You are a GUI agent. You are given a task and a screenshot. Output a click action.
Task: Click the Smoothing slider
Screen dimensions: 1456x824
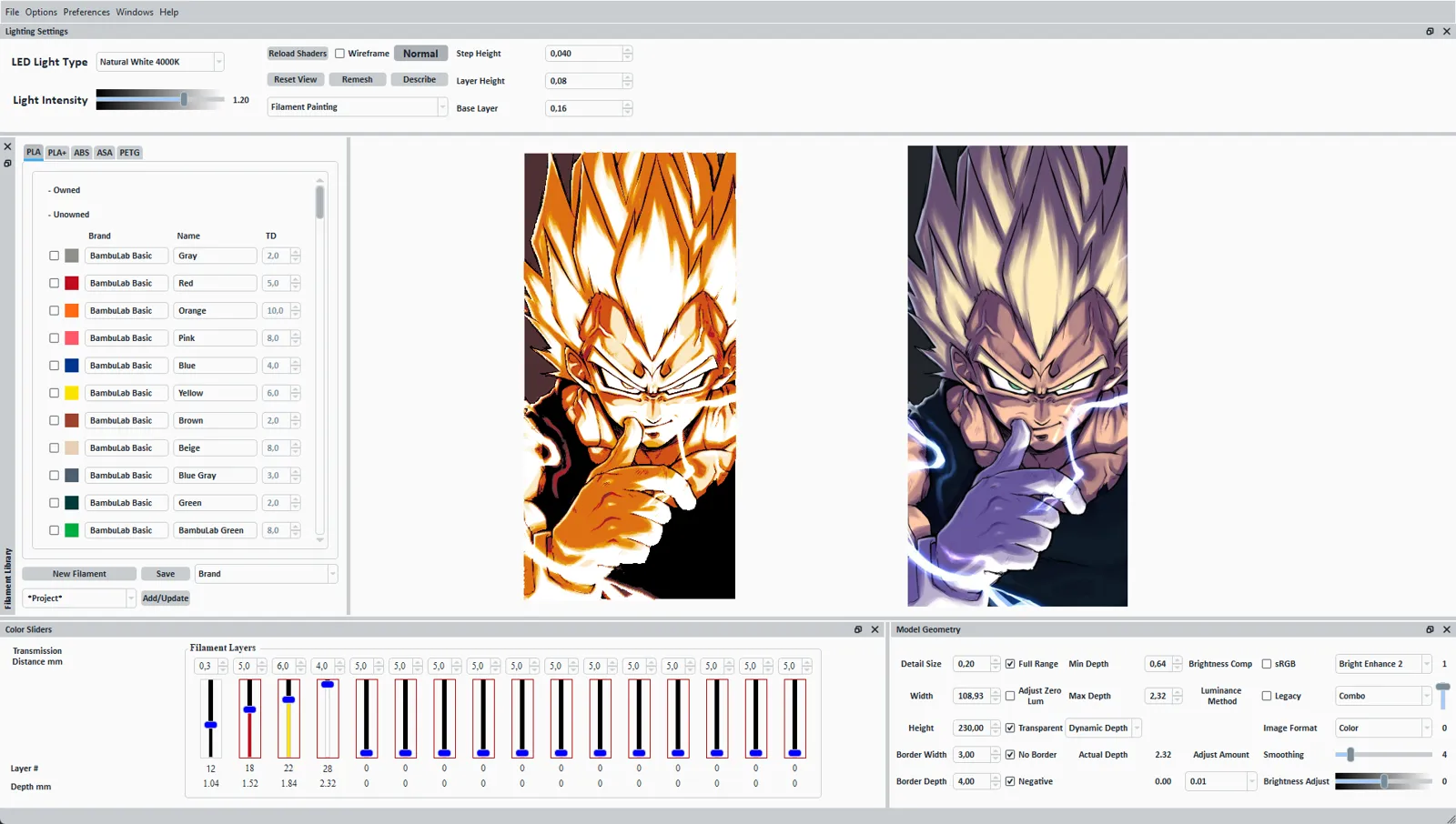pos(1383,755)
